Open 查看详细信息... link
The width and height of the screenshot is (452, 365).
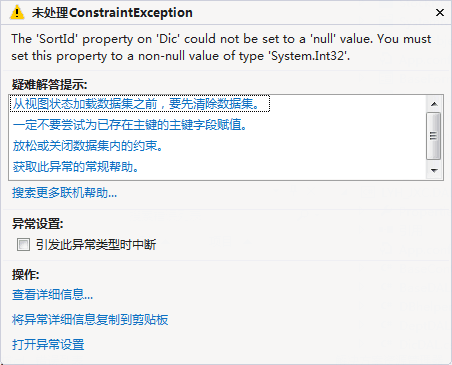(52, 295)
